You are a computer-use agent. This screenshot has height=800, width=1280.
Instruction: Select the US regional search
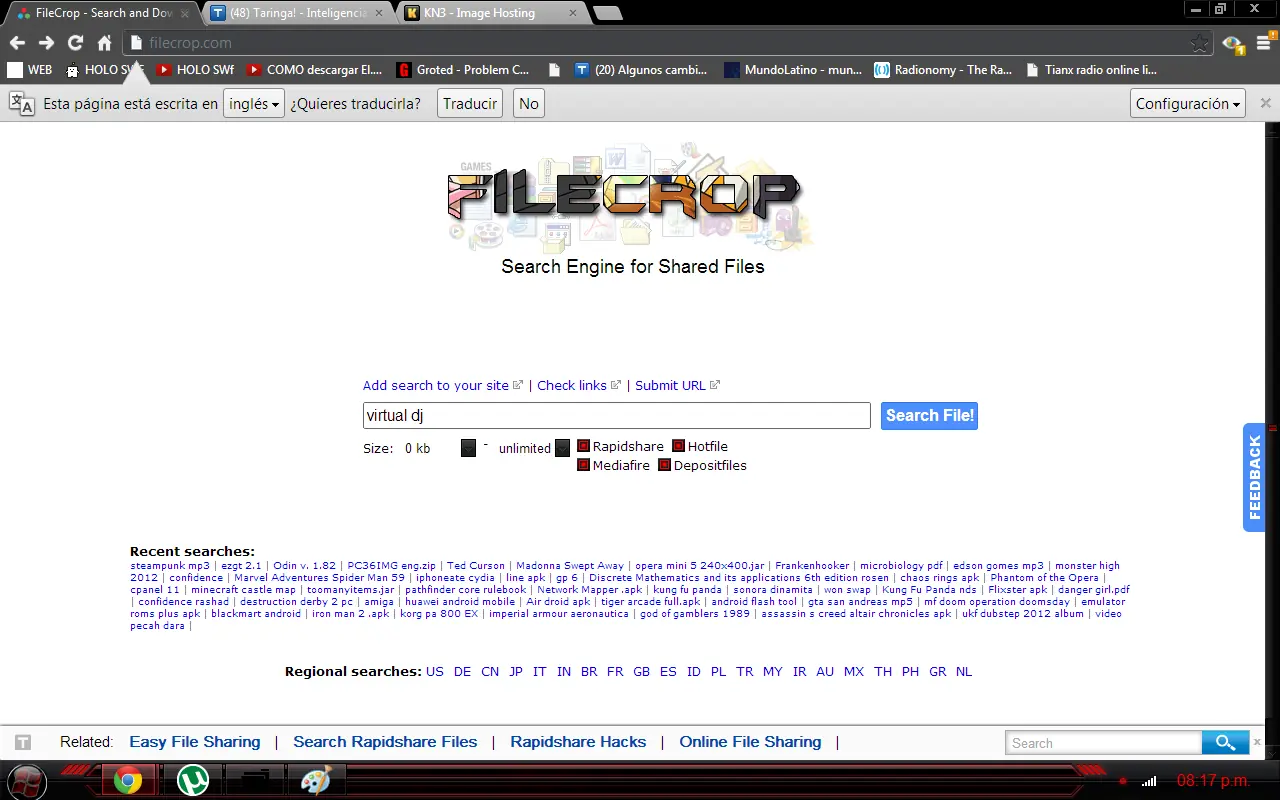tap(435, 672)
